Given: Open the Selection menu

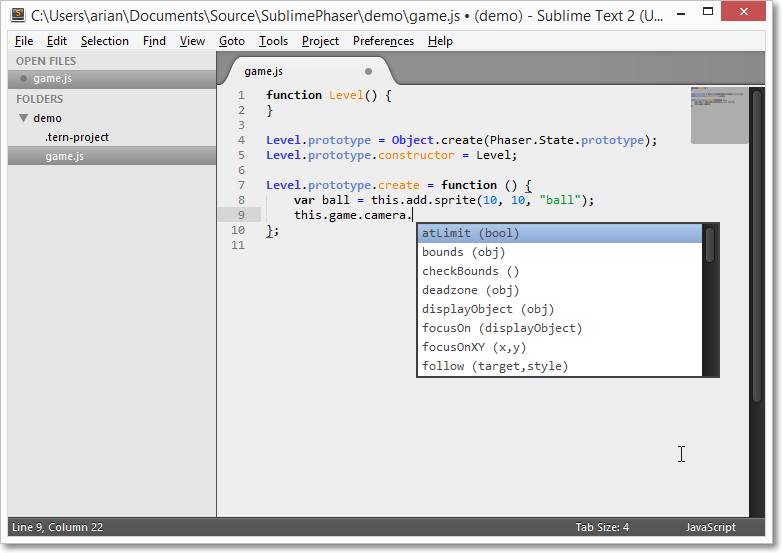Looking at the screenshot, I should pyautogui.click(x=105, y=41).
